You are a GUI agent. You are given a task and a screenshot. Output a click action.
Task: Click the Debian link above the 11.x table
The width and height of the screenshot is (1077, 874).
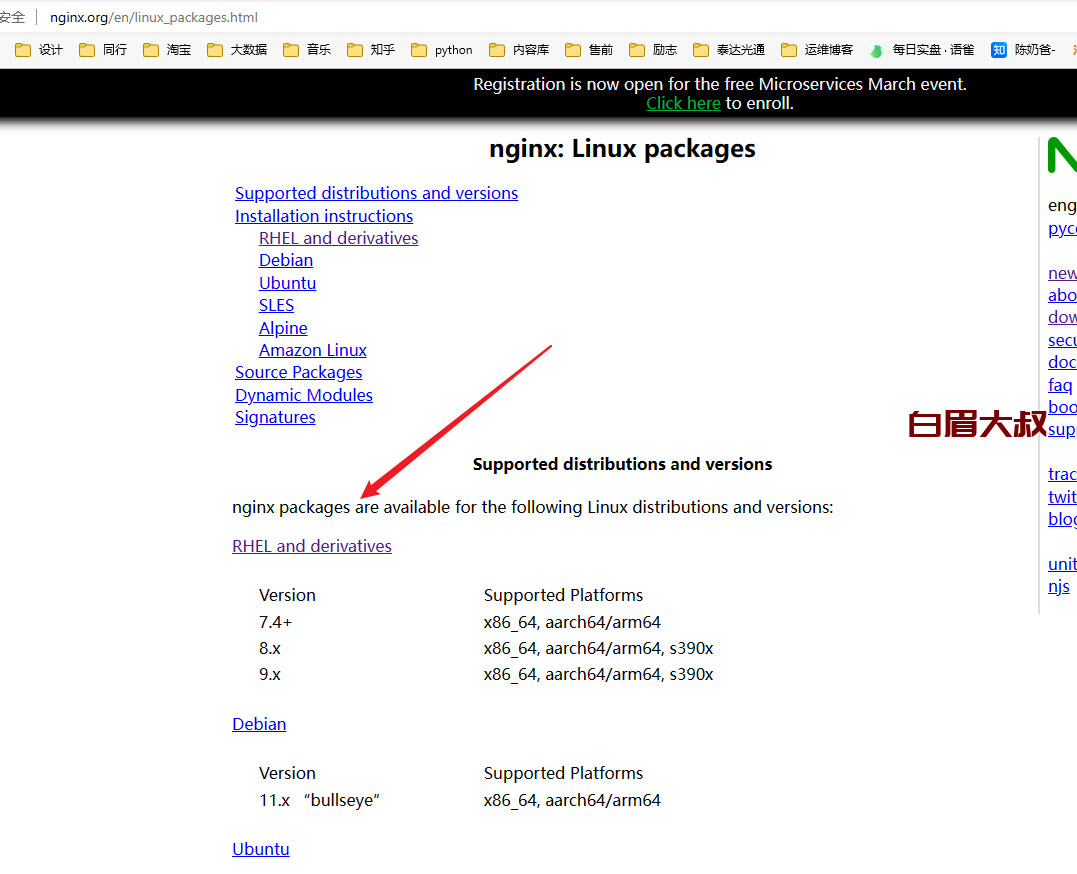click(x=259, y=724)
